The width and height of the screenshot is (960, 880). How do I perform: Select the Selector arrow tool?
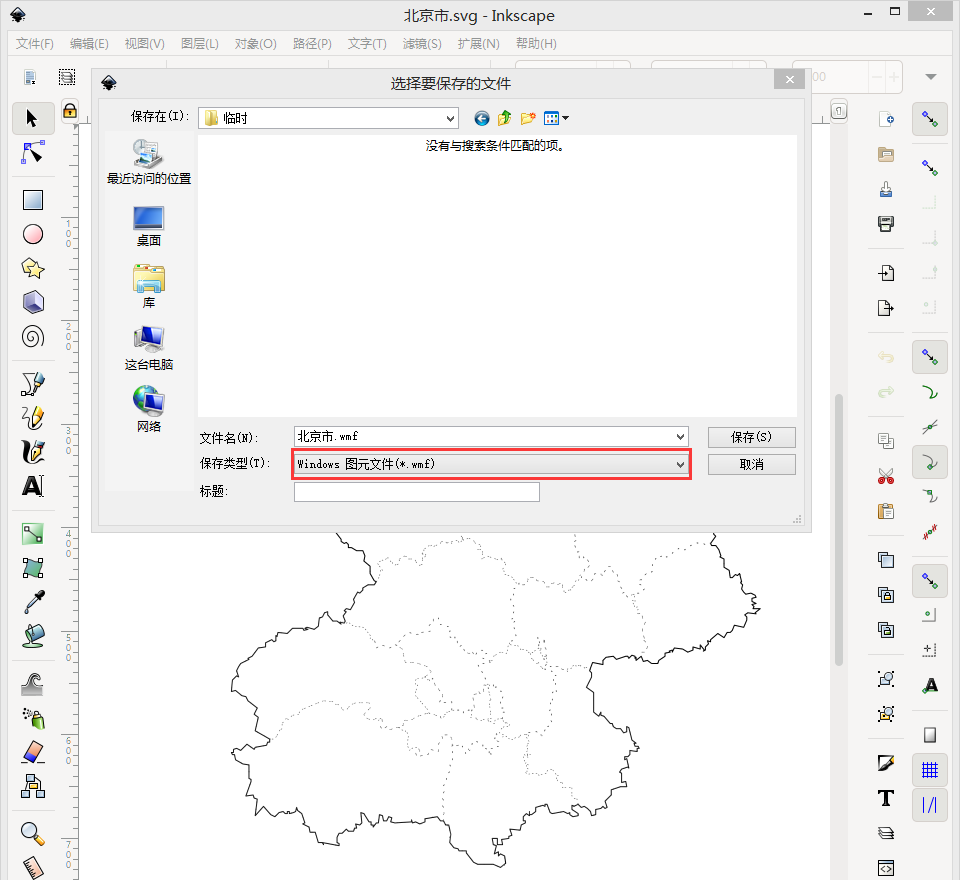coord(32,118)
